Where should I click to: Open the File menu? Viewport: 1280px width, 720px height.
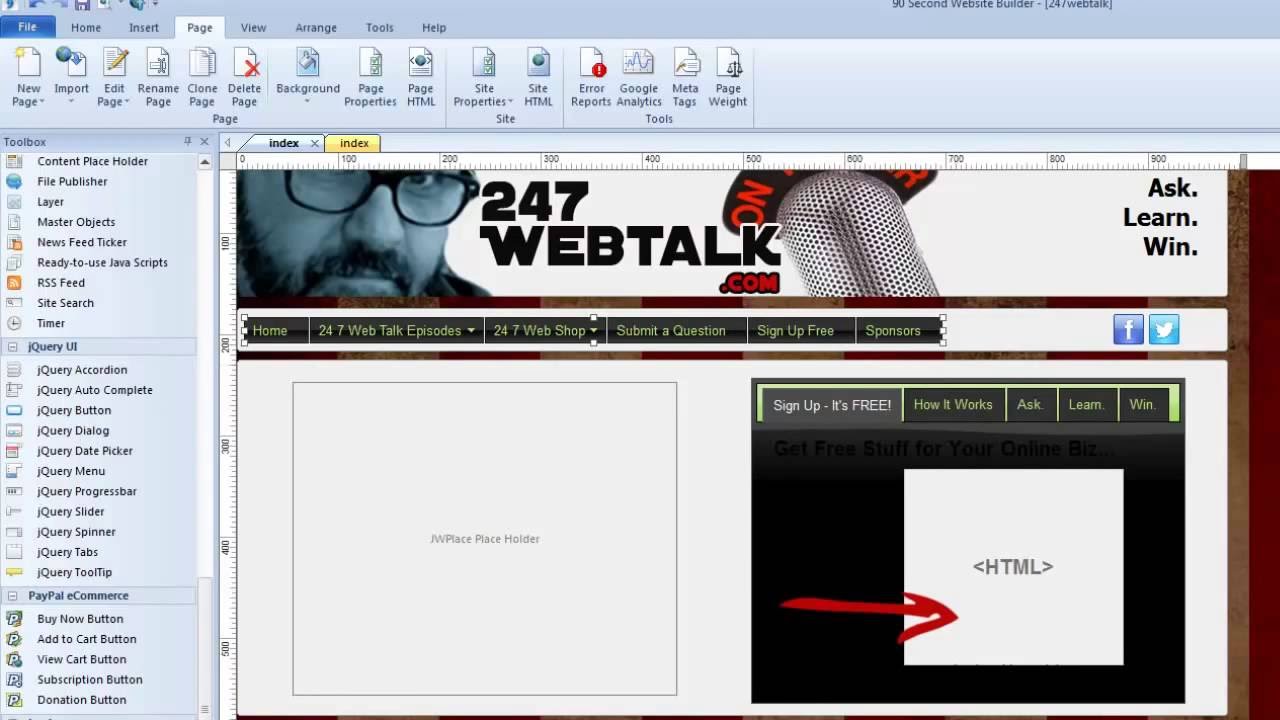coord(27,27)
